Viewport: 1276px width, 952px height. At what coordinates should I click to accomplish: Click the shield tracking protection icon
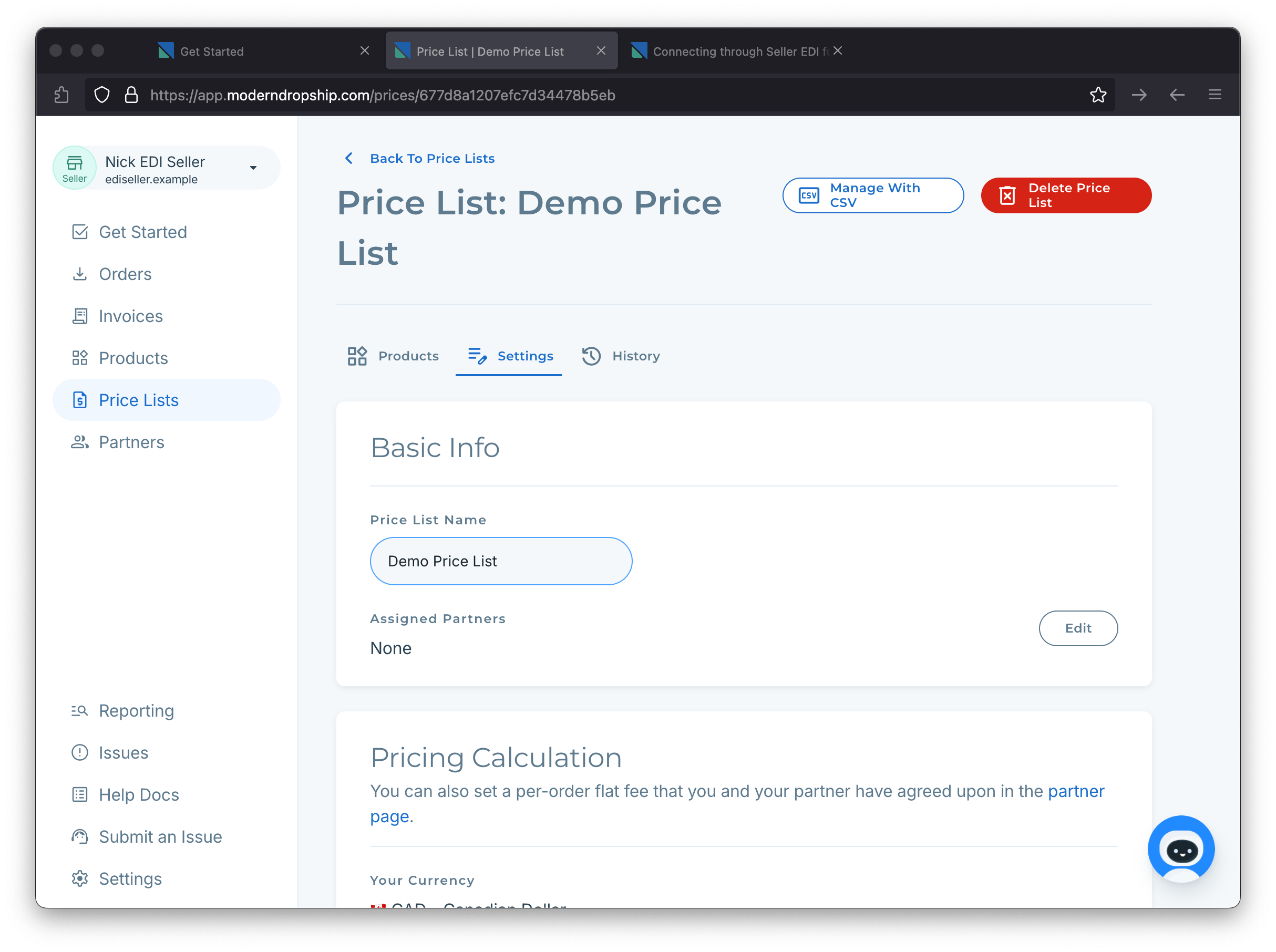pos(102,95)
